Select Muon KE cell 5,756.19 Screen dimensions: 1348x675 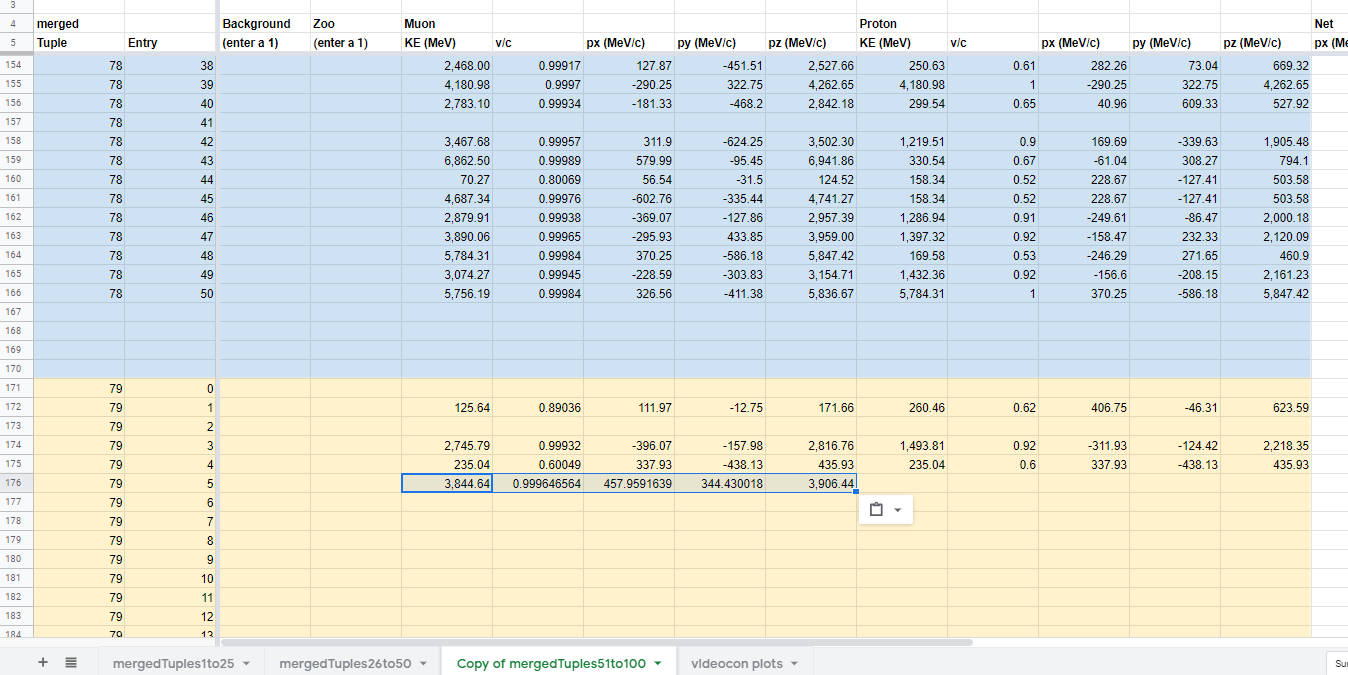coord(447,293)
